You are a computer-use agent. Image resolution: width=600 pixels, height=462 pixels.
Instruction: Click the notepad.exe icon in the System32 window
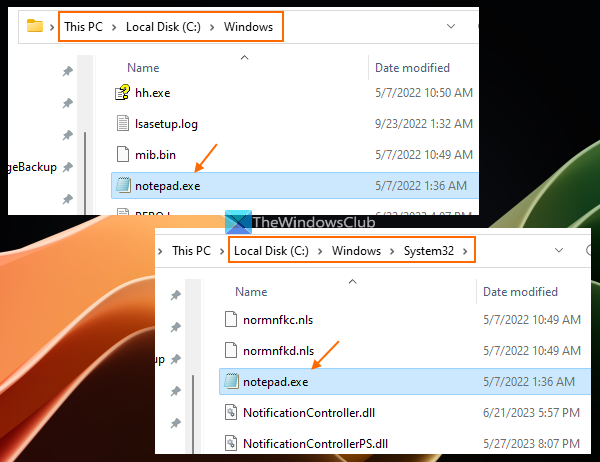tap(232, 381)
